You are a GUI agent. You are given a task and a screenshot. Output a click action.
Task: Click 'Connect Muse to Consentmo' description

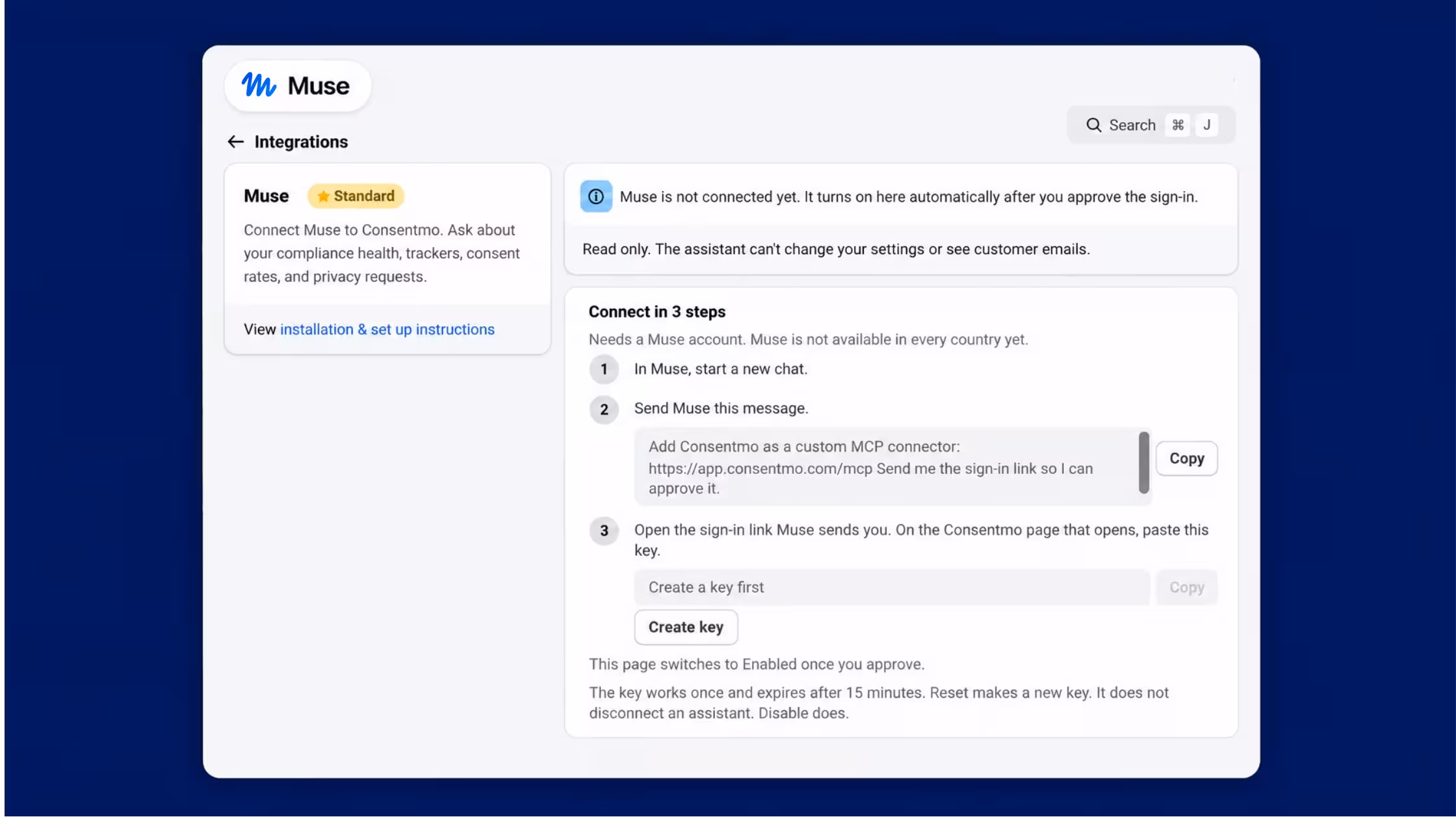coord(382,253)
